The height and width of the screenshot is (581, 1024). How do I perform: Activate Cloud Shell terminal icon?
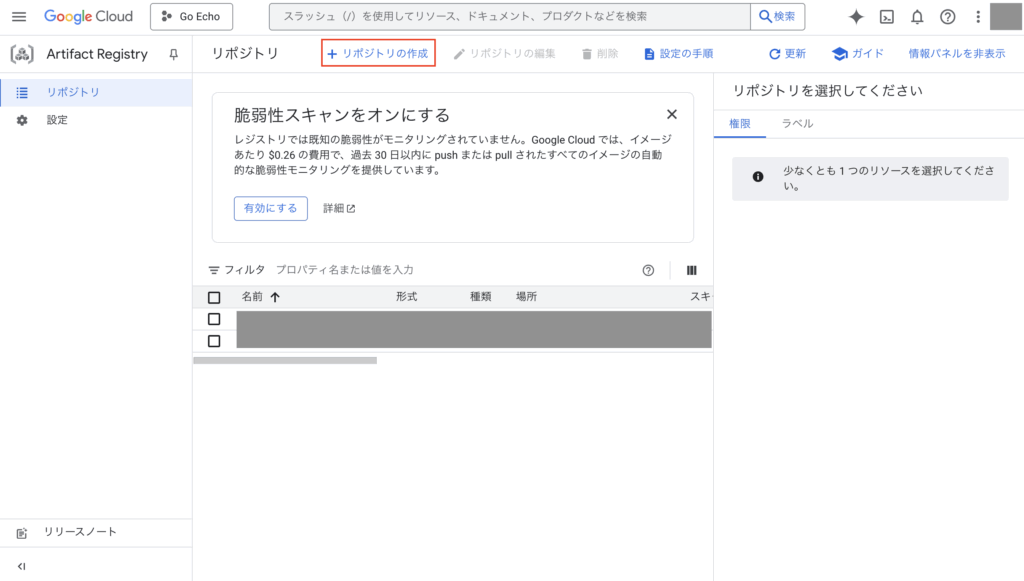(886, 17)
